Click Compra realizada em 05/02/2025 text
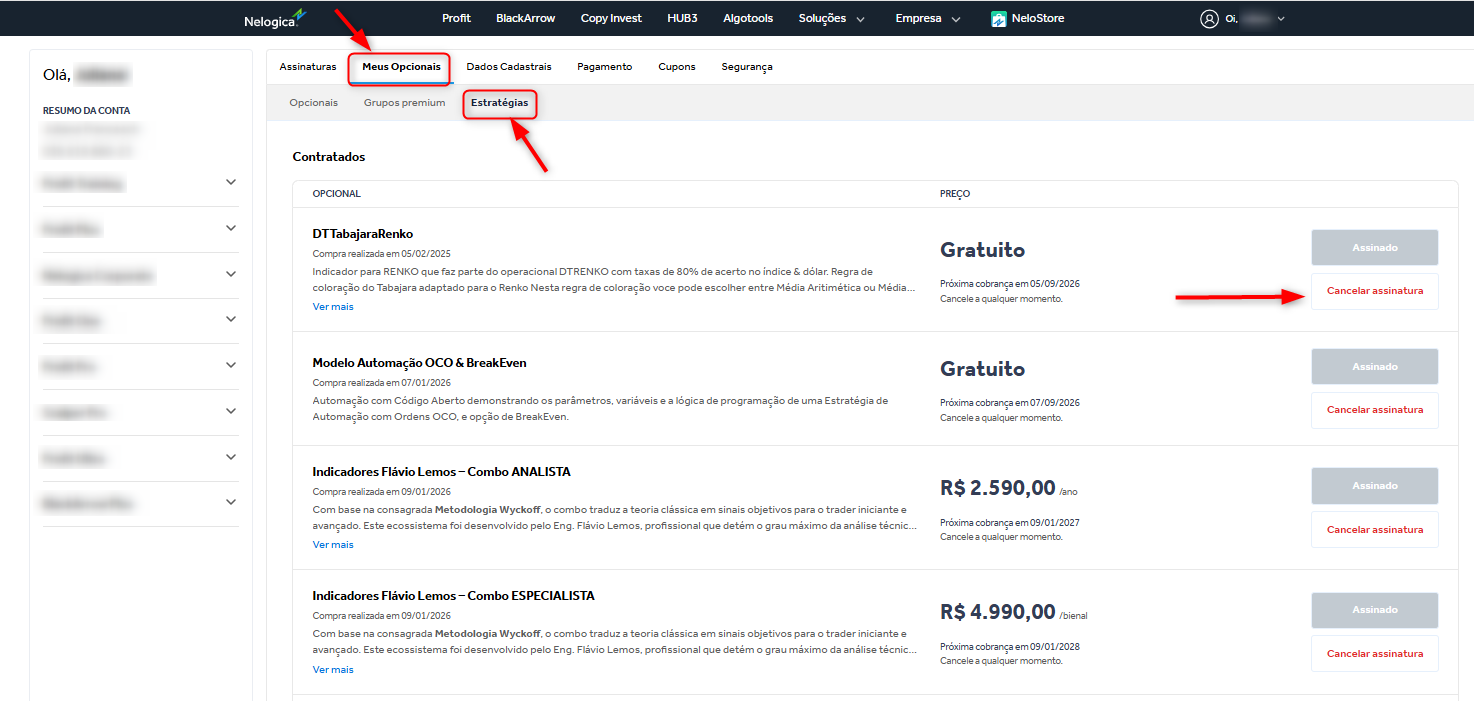The width and height of the screenshot is (1474, 701). point(382,254)
